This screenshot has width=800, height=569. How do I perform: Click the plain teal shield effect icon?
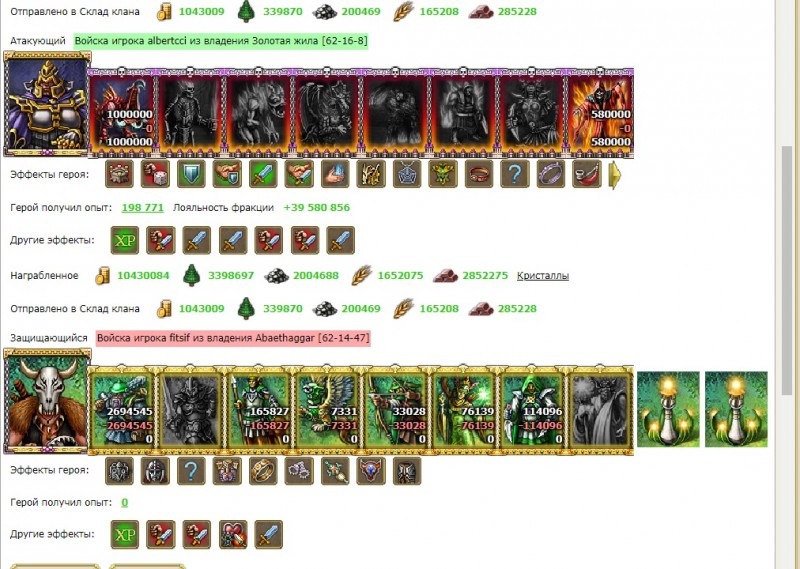191,174
